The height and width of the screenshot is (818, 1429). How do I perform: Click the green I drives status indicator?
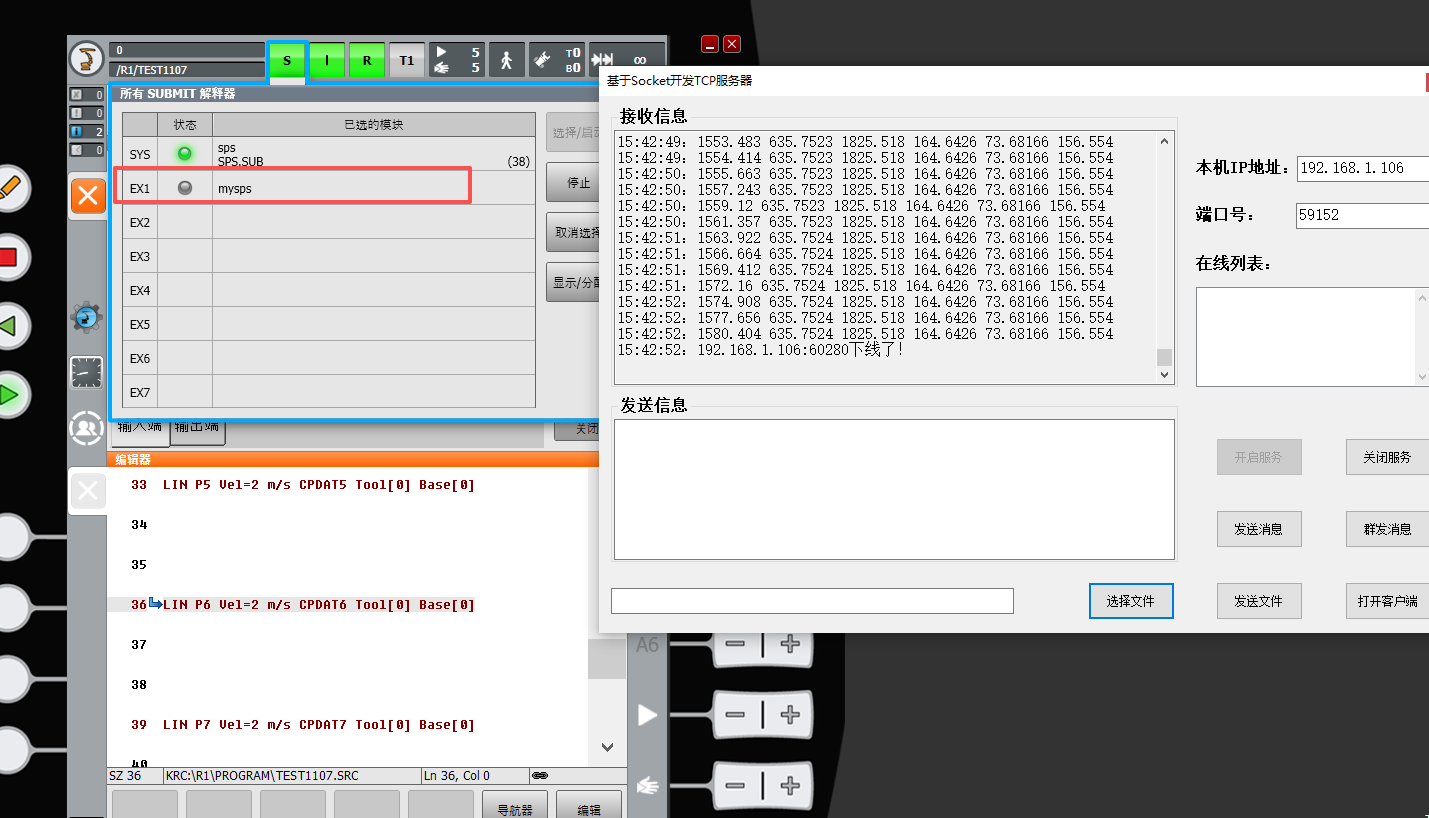point(327,61)
